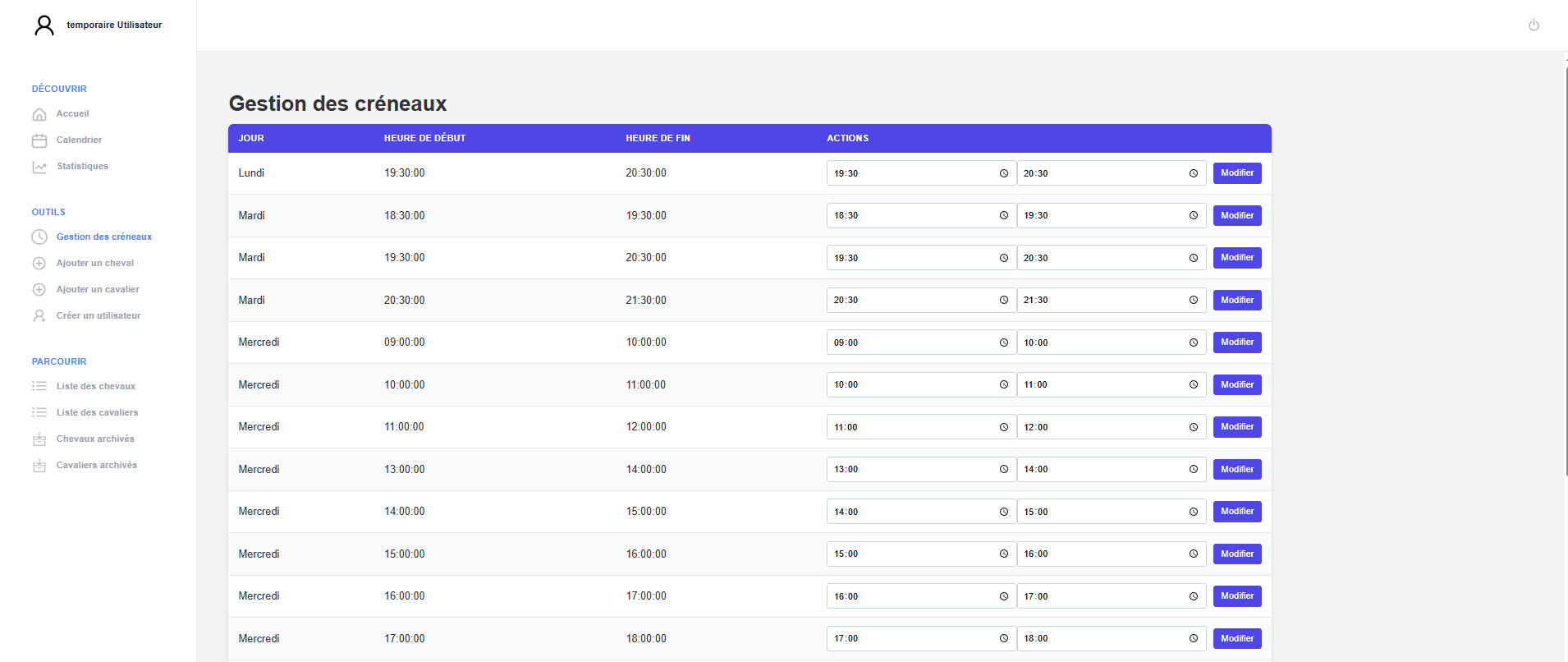Click Modifier for Mardi 18:30 slot
Viewport: 1568px width, 662px height.
click(1237, 216)
